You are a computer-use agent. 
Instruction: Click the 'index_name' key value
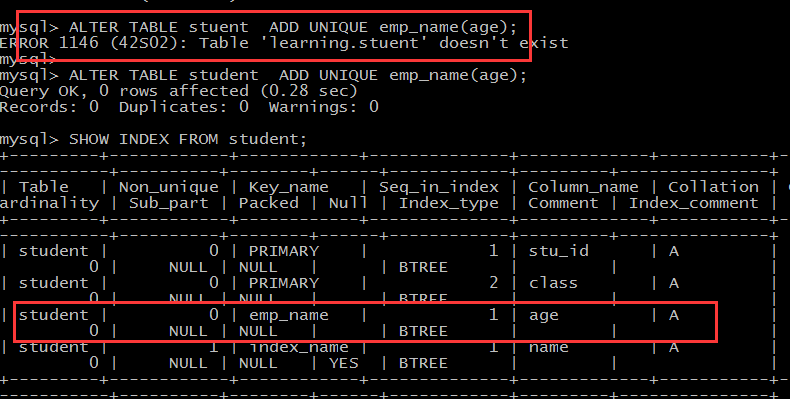(299, 347)
